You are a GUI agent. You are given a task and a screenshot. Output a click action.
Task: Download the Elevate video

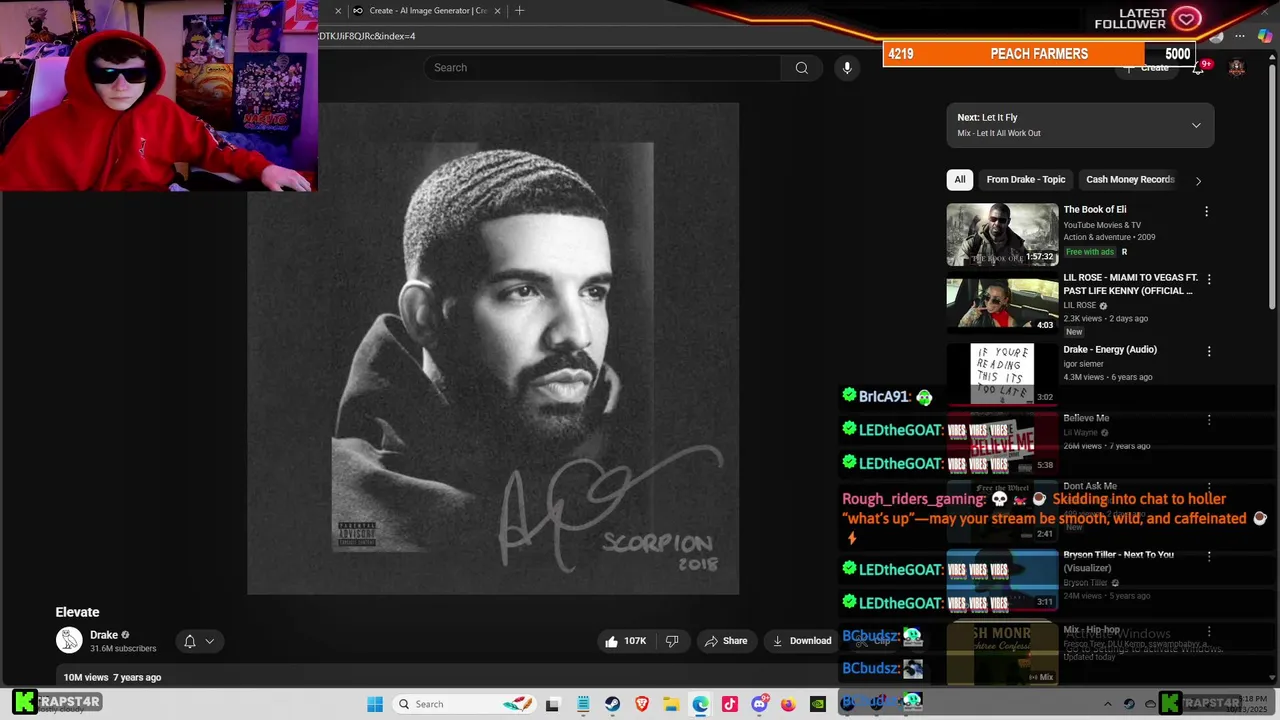click(x=802, y=641)
